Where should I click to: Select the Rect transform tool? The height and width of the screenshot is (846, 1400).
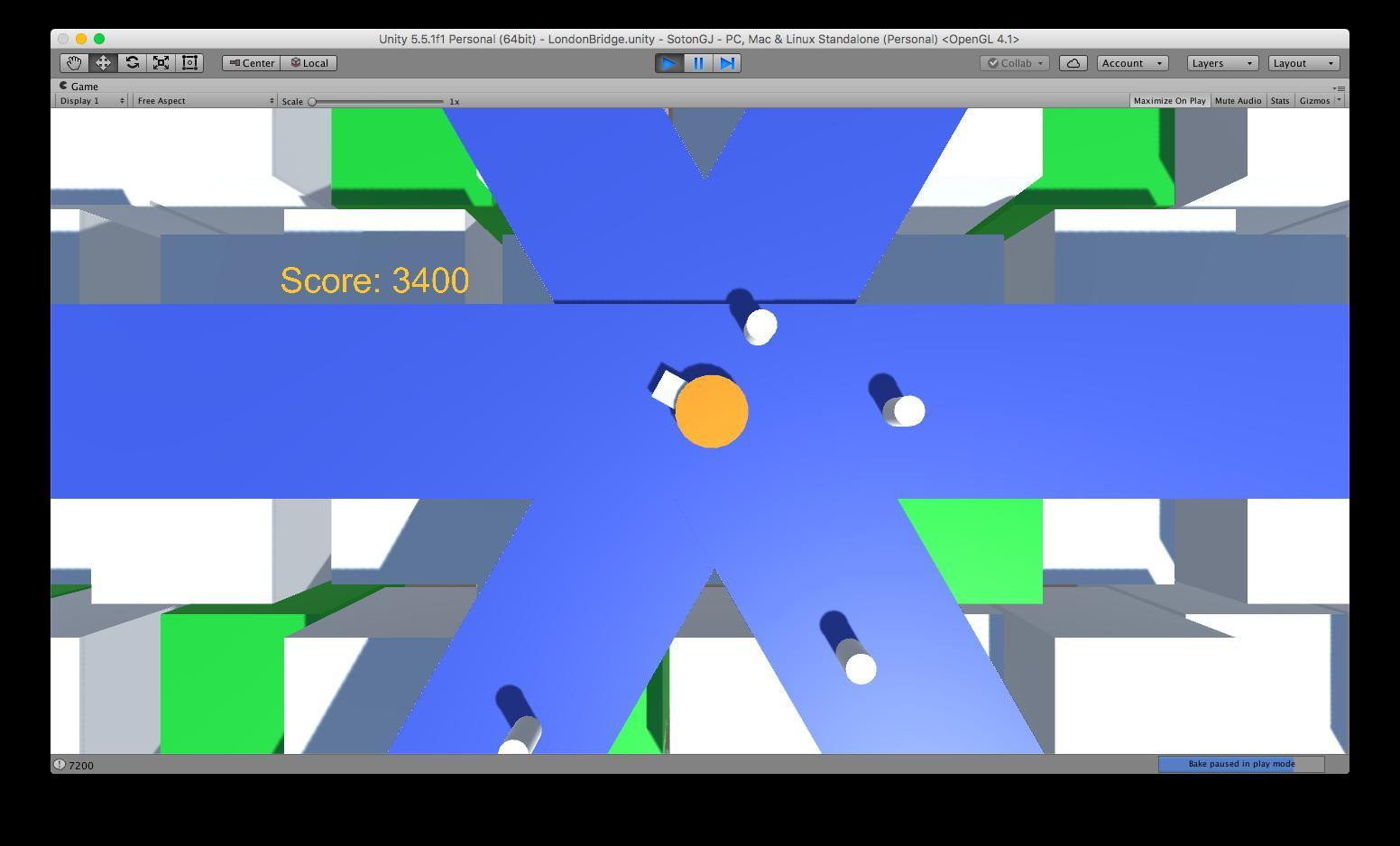point(189,63)
